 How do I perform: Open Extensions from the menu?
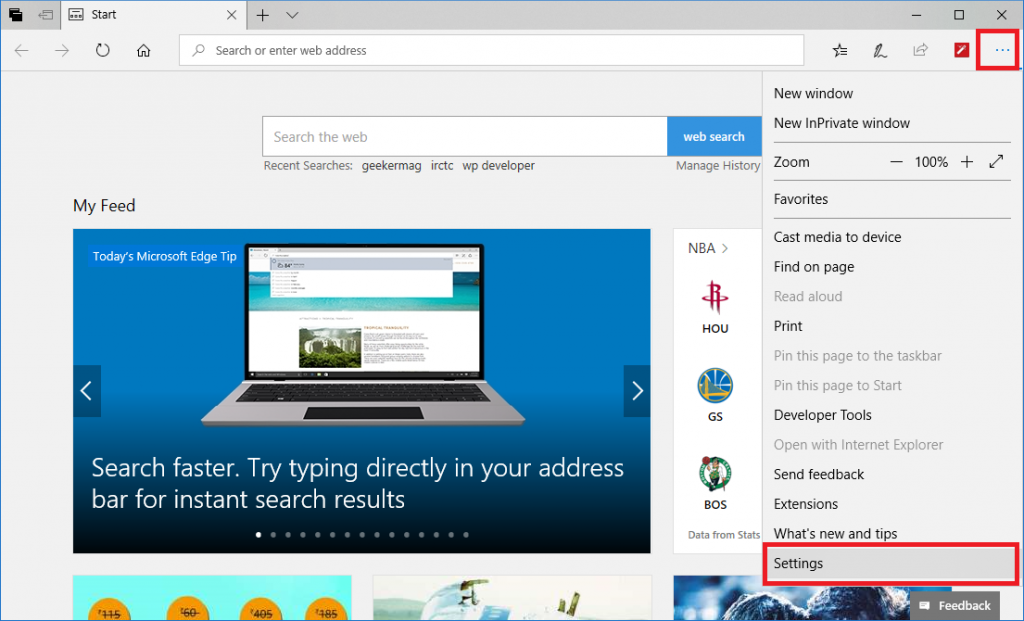pos(805,504)
